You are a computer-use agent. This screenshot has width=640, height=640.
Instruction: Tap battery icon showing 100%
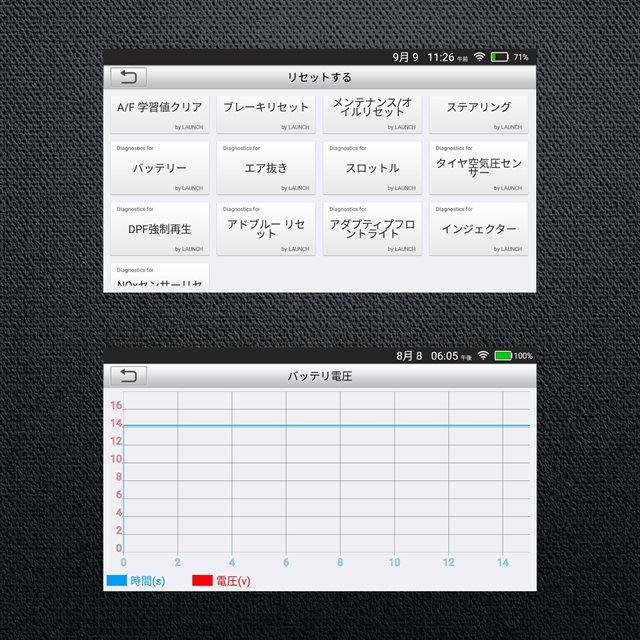pyautogui.click(x=503, y=355)
